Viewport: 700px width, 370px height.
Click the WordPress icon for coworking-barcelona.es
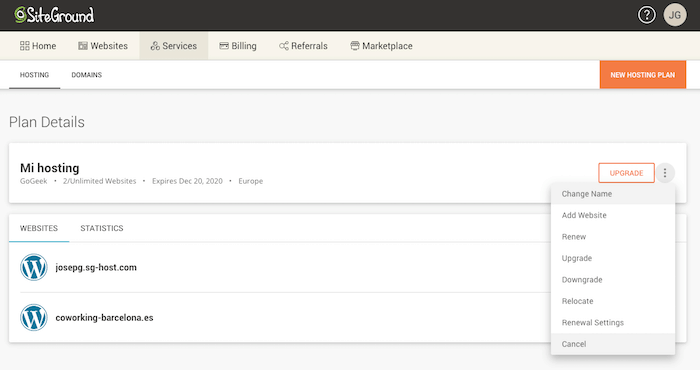33,318
